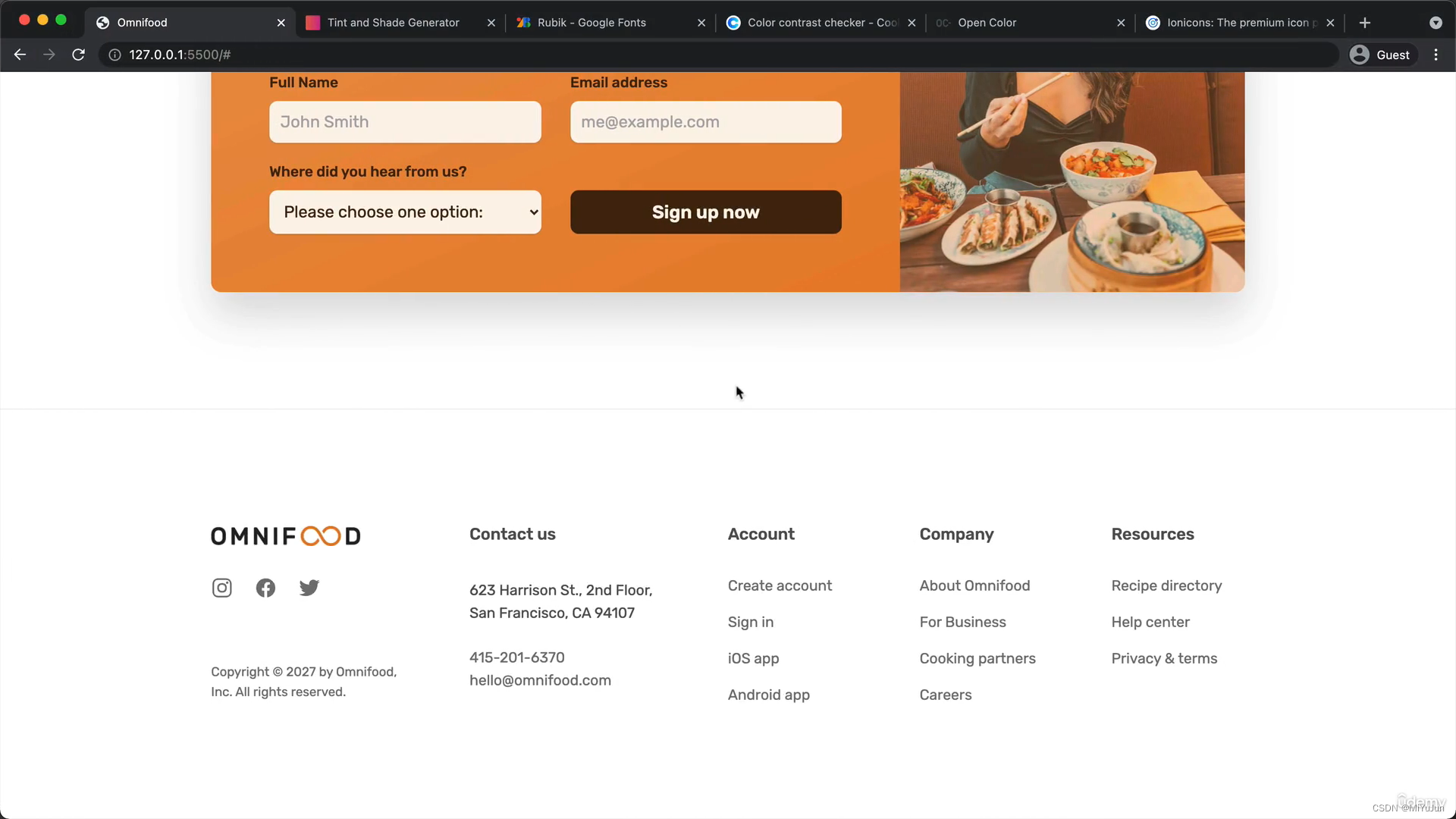Click the site info icon in address bar
The width and height of the screenshot is (1456, 819).
[x=115, y=55]
